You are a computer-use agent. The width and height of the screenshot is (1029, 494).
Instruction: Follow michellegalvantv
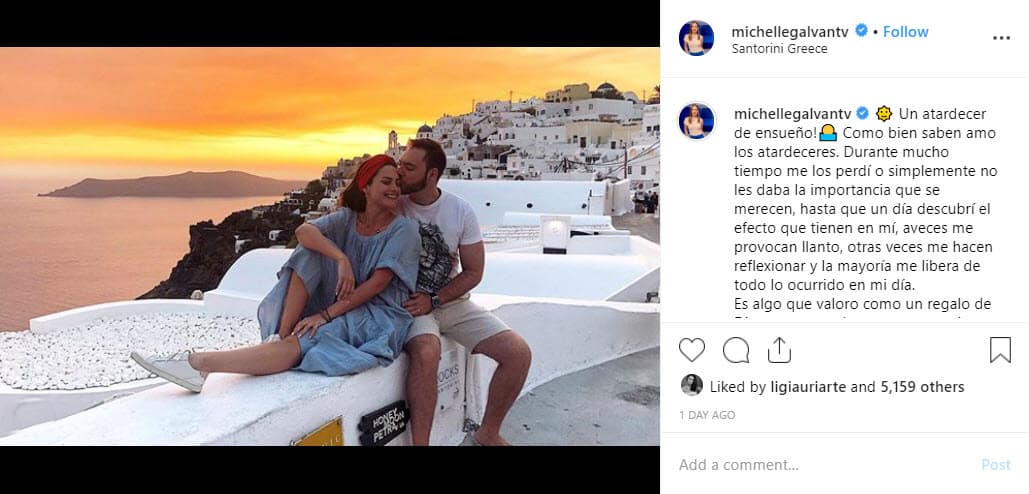[905, 32]
